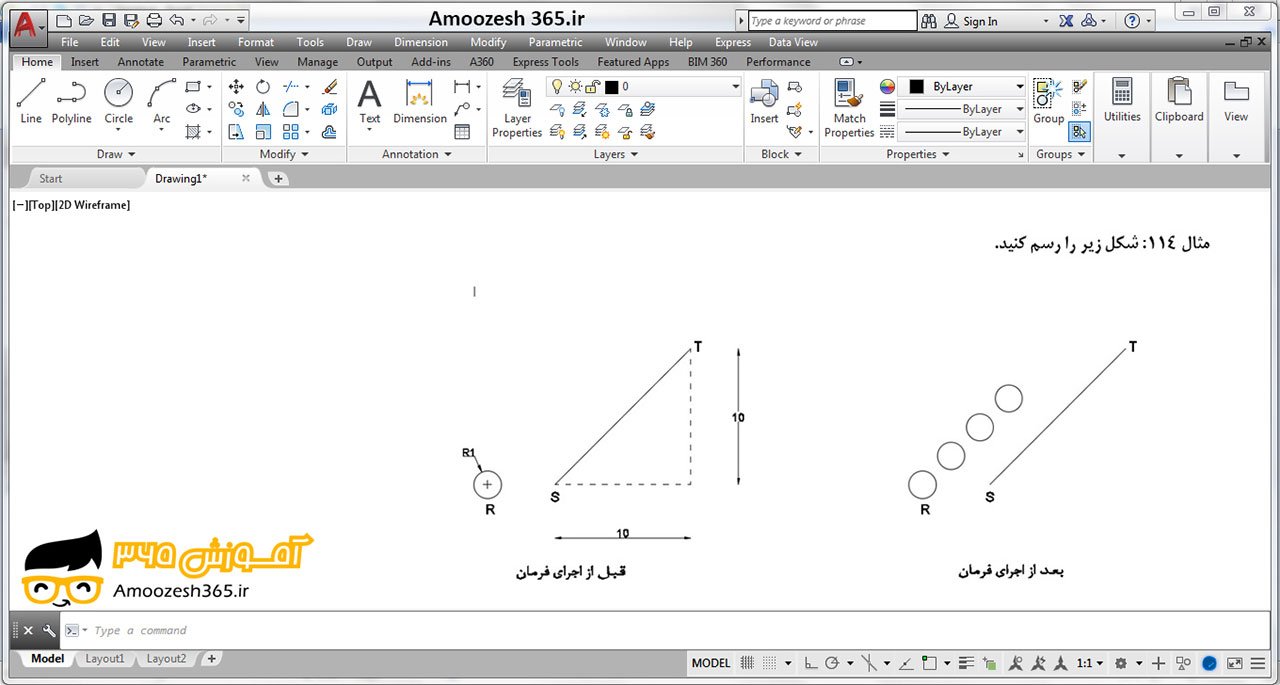
Task: Select the Copy tool in Modify panel
Action: click(x=236, y=109)
